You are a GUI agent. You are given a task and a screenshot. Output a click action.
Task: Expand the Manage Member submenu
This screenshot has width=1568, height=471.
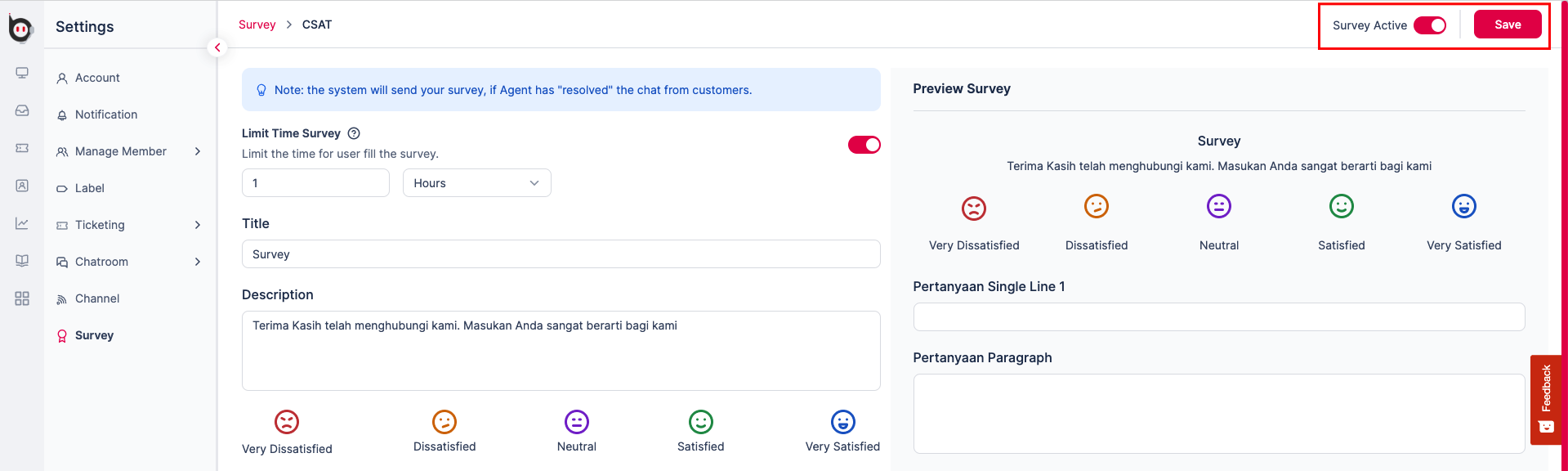click(x=198, y=151)
